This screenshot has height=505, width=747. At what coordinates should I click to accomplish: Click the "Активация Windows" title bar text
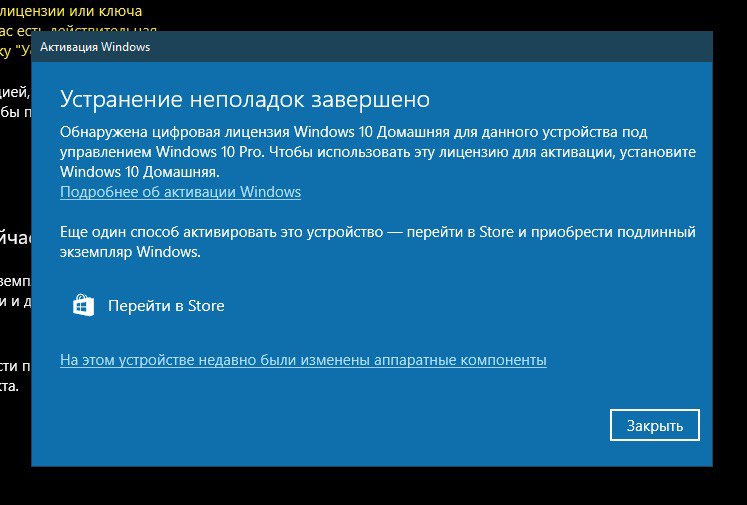pos(95,47)
